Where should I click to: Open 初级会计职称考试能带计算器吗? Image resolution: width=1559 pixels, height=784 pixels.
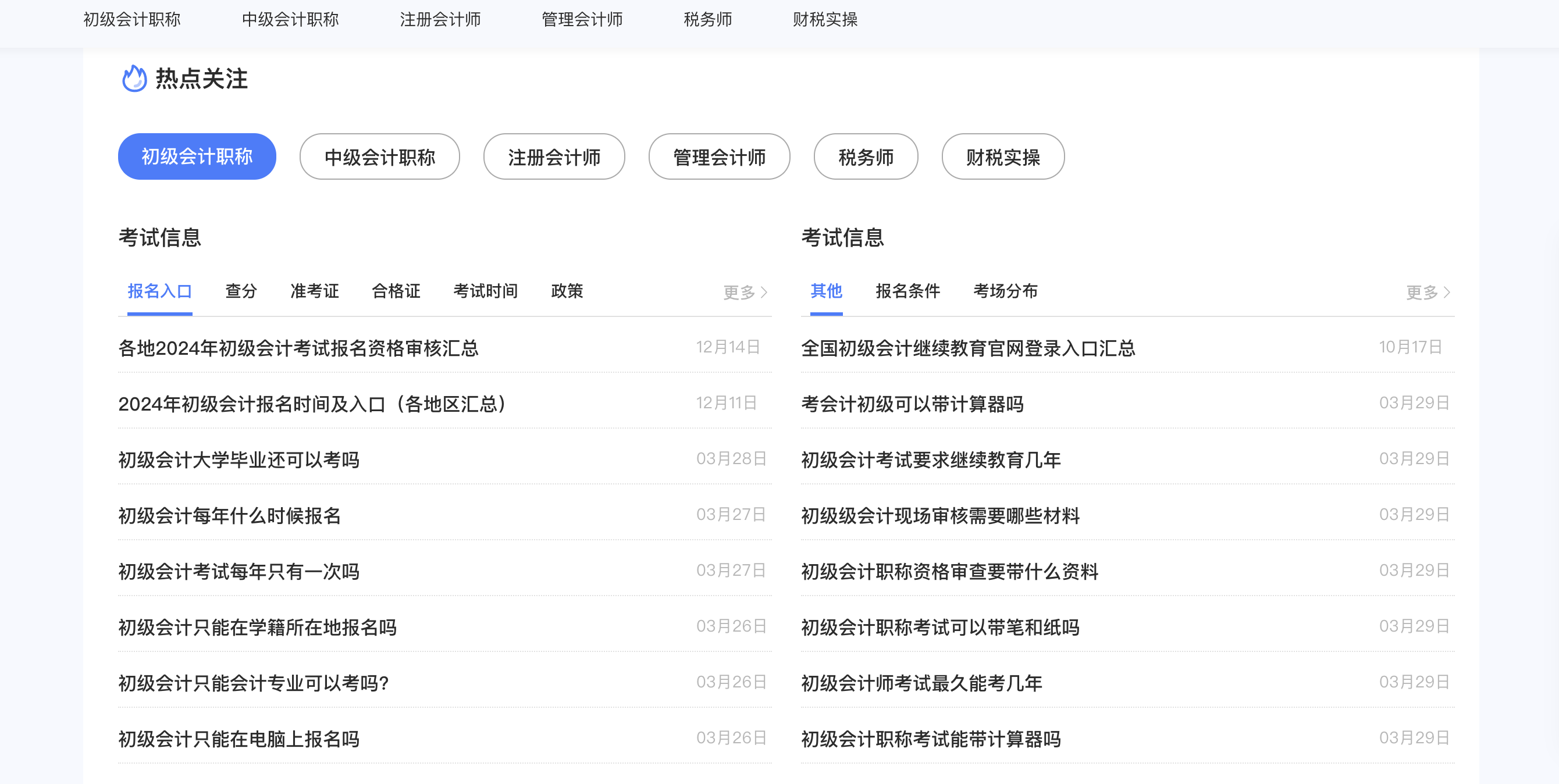click(x=931, y=739)
